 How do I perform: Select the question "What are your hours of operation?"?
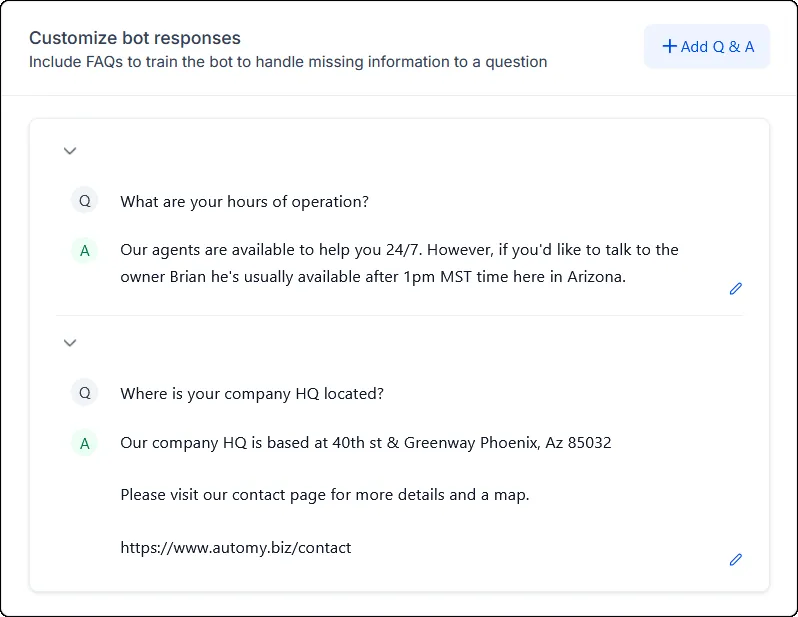[244, 202]
